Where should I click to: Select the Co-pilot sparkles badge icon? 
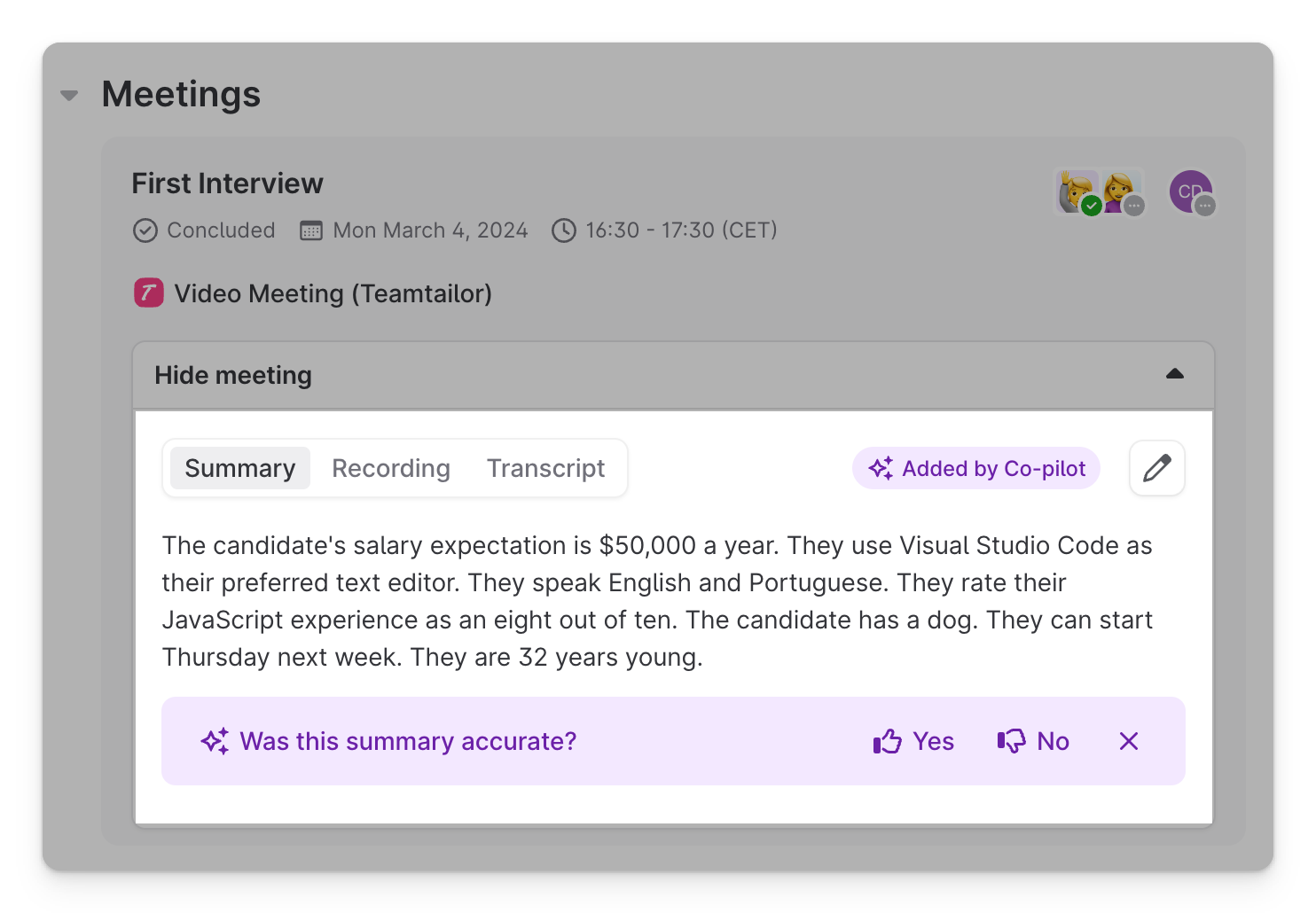coord(880,468)
